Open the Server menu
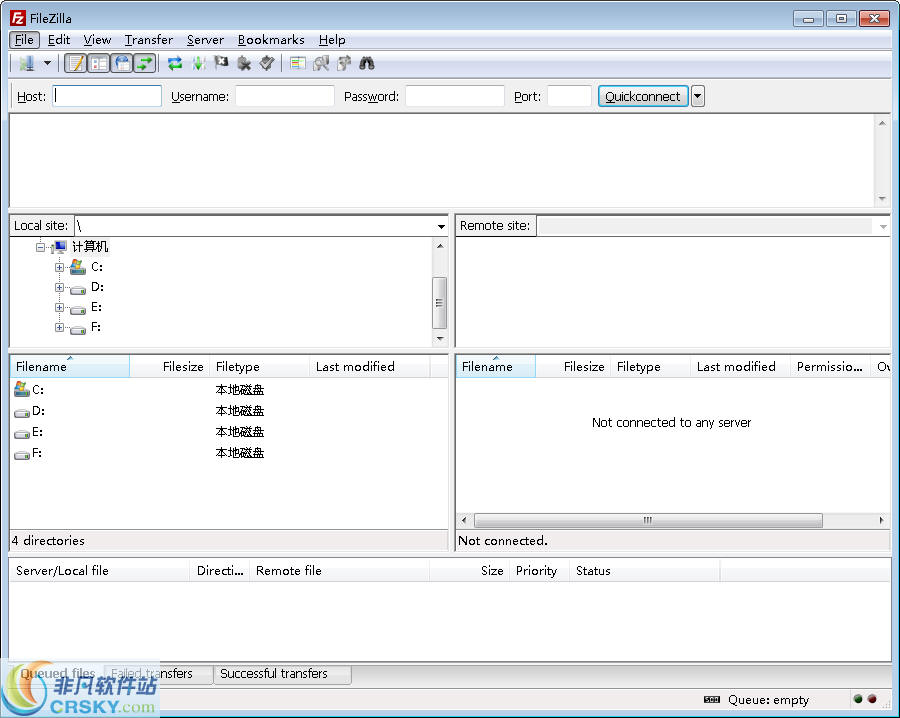This screenshot has width=900, height=718. coord(205,40)
